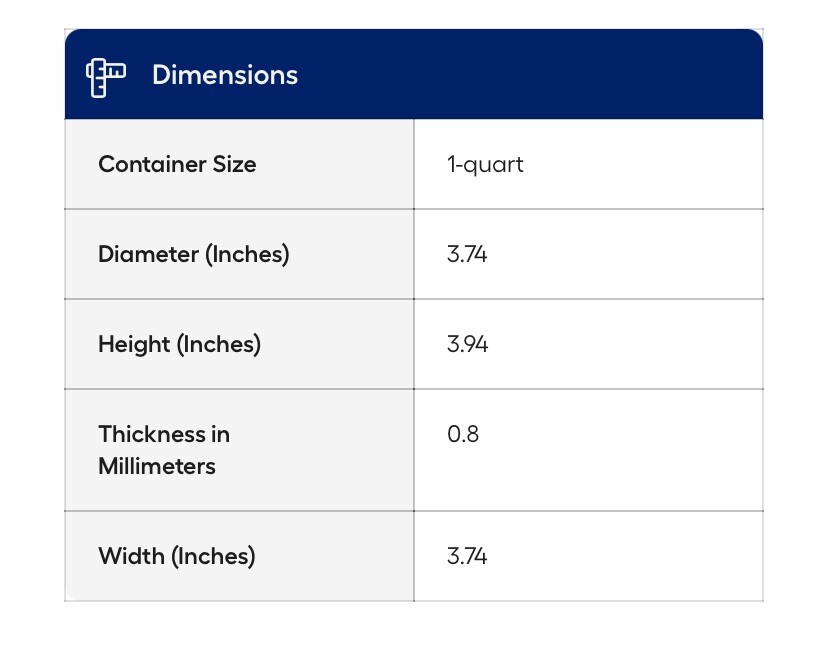Click the word Size in Container Size
The width and height of the screenshot is (828, 650).
coord(234,164)
